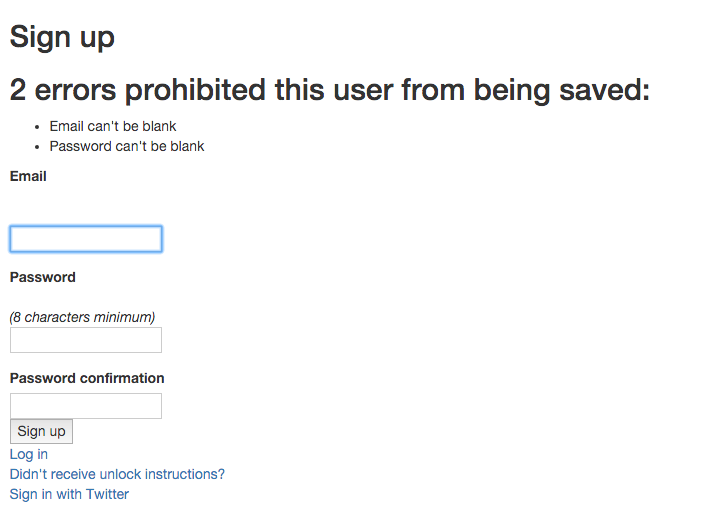Click the 8 characters minimum hint
The image size is (712, 510).
click(82, 317)
